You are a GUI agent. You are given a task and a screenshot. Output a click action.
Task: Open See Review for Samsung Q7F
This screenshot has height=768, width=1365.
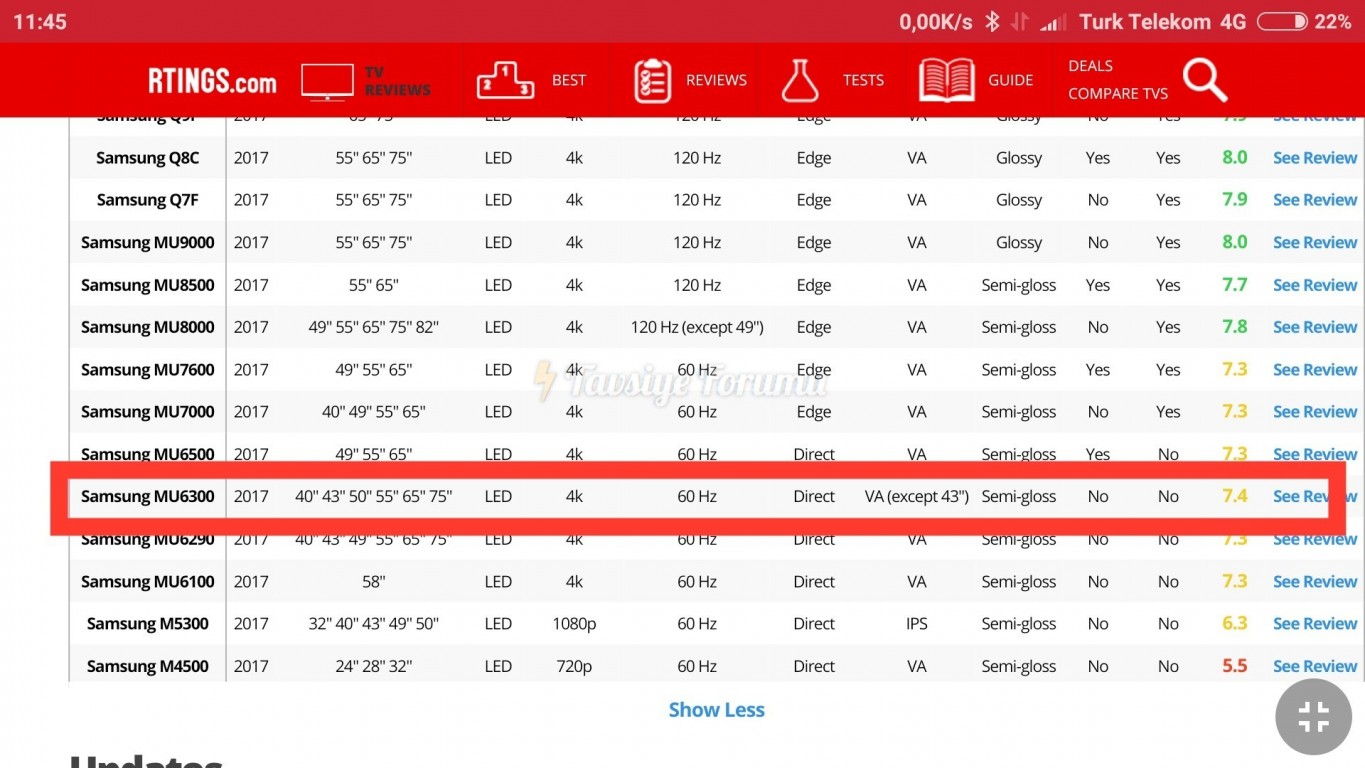pyautogui.click(x=1314, y=200)
